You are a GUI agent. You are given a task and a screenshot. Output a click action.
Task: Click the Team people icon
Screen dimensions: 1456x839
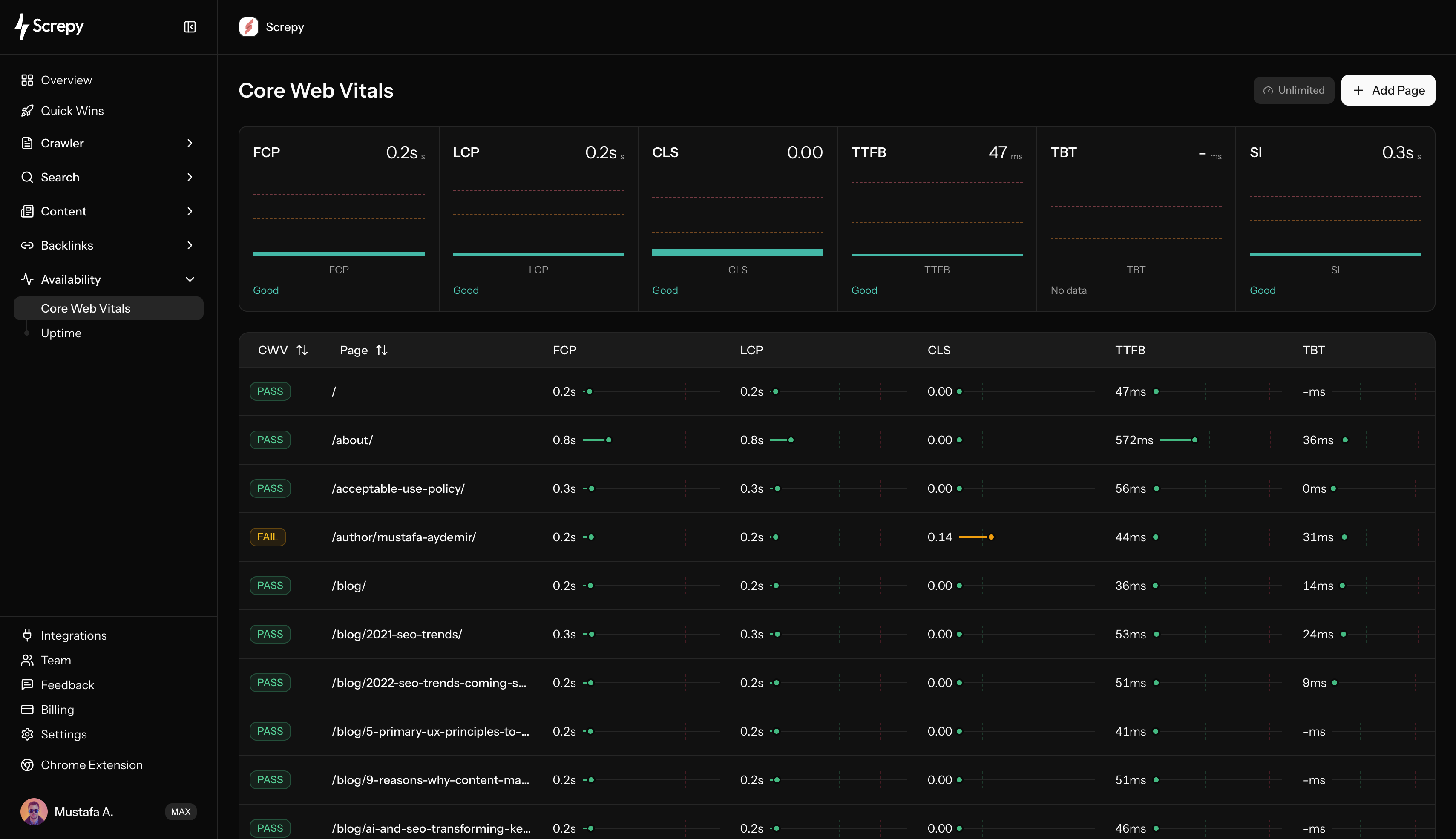click(x=27, y=660)
